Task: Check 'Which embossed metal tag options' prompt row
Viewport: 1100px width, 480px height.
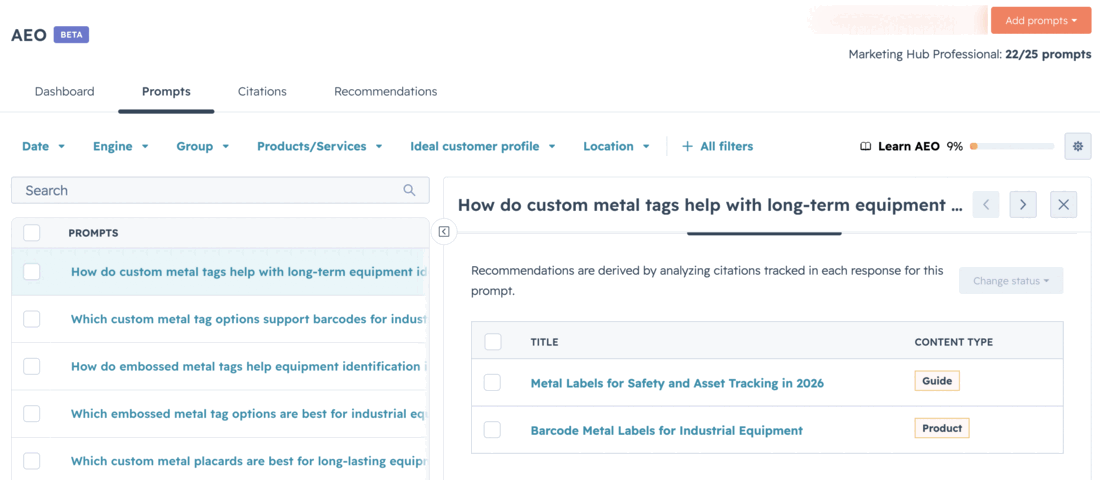Action: (32, 414)
